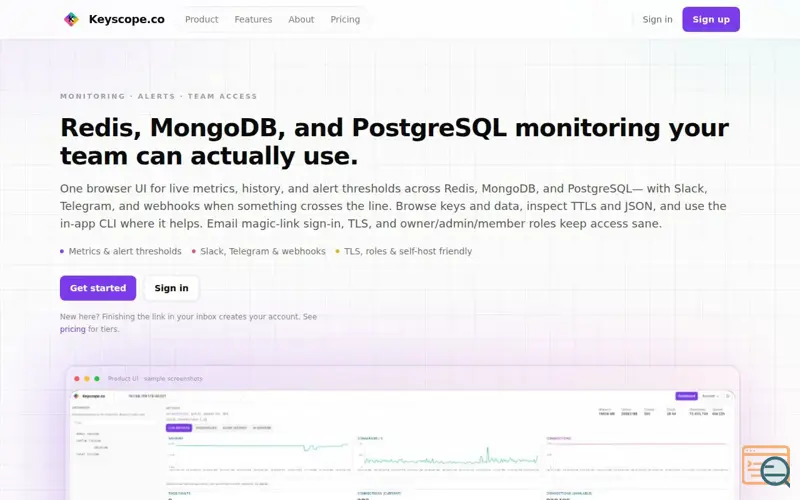Click the 'MONITORING · ALERTS · TEAM ACCESS' label
The height and width of the screenshot is (500, 800).
click(x=159, y=96)
